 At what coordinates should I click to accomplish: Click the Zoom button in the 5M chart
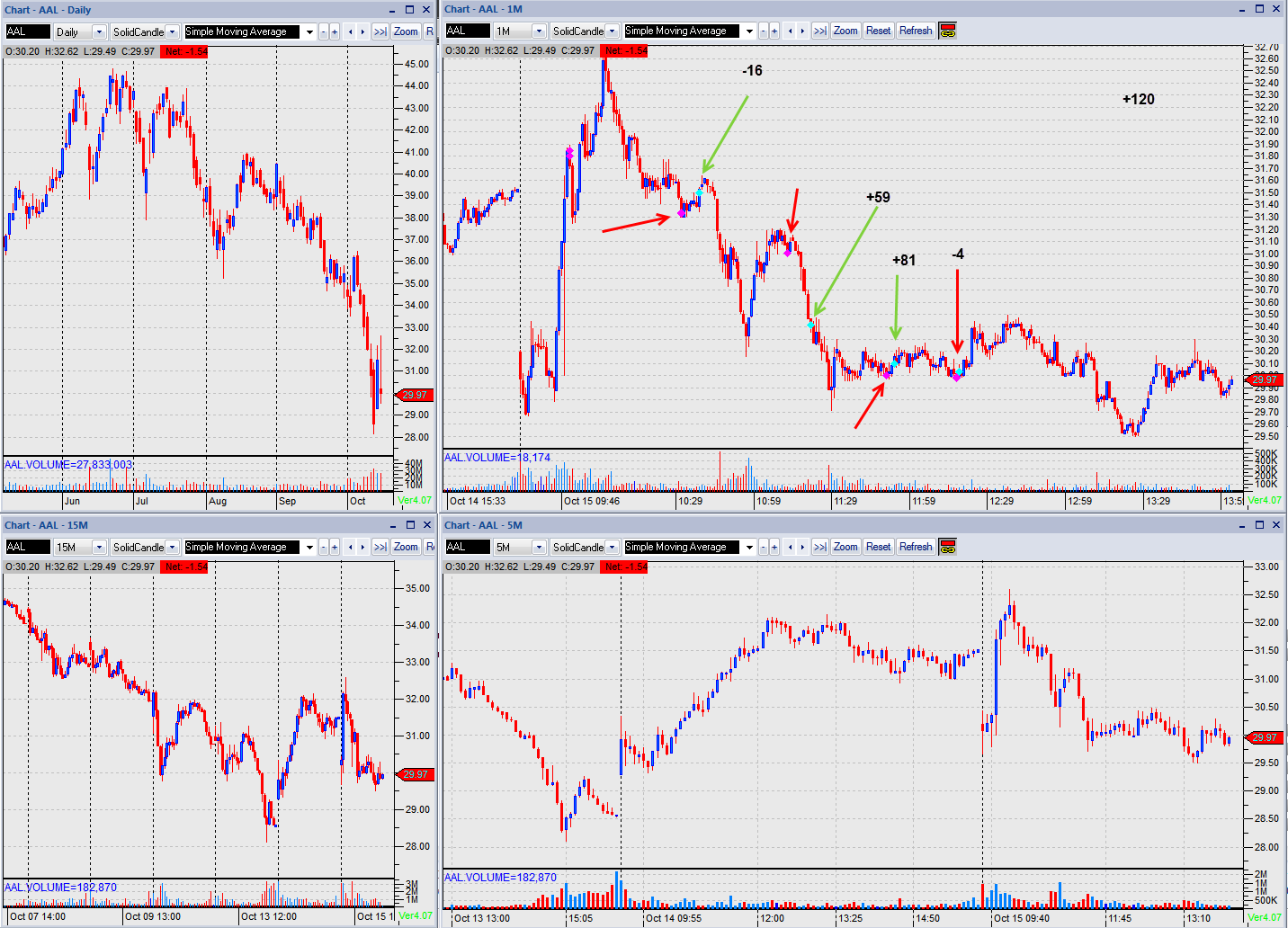(x=845, y=547)
